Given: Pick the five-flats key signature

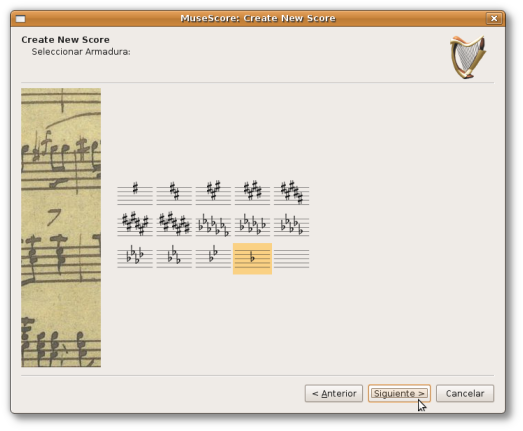Looking at the screenshot, I should (x=292, y=225).
